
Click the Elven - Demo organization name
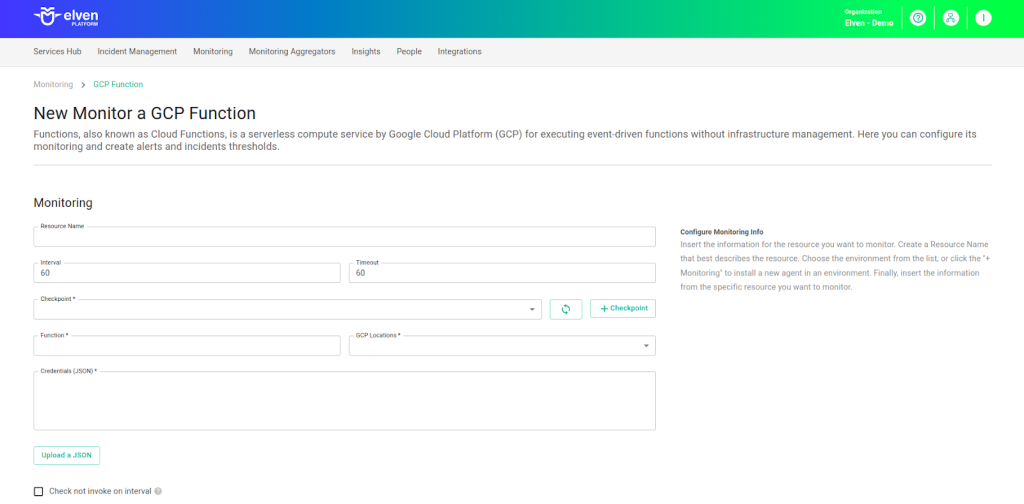869,23
